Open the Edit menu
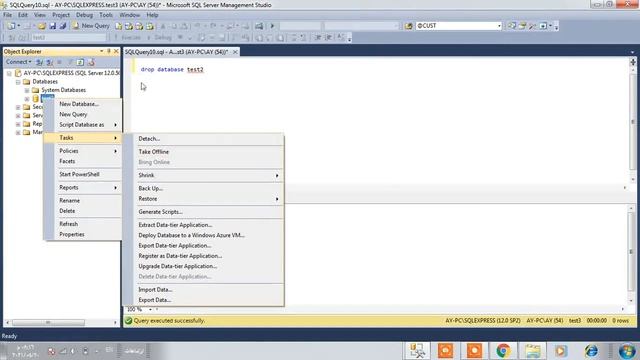640x360 pixels. [23, 15]
